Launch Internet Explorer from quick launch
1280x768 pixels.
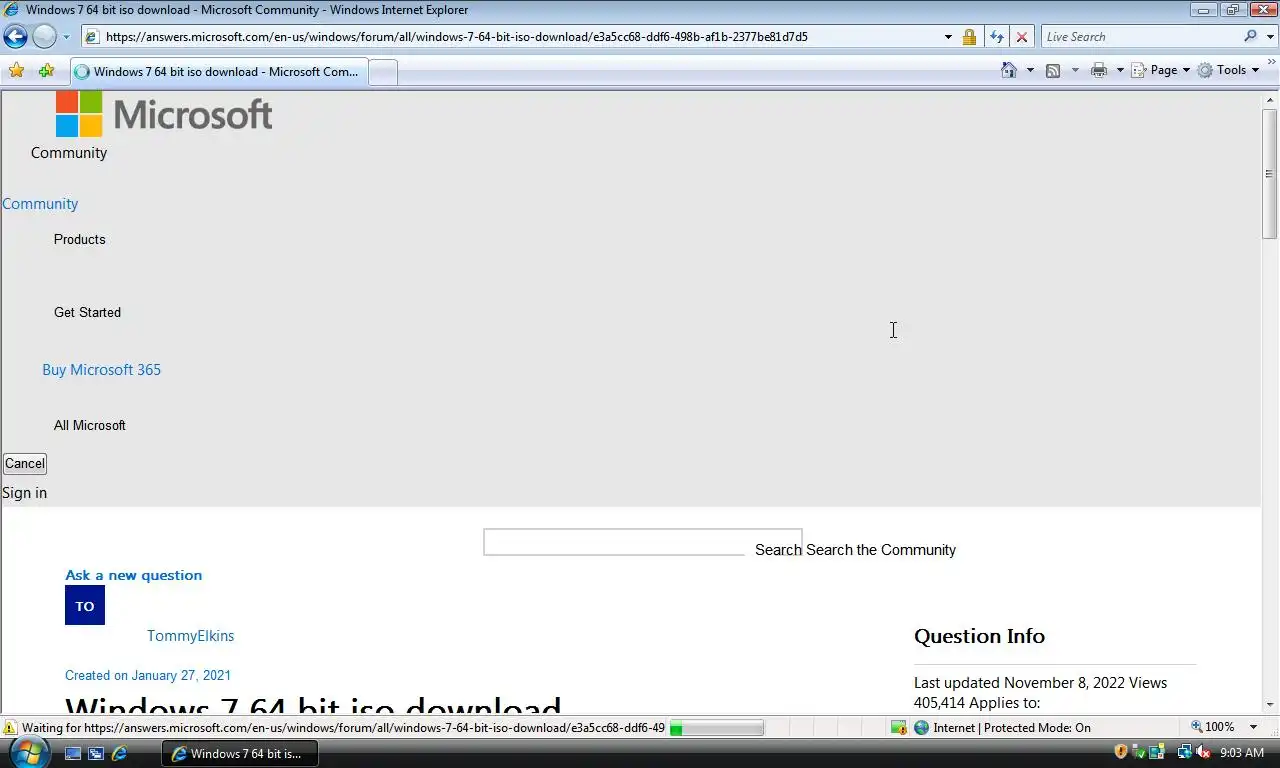pyautogui.click(x=119, y=753)
